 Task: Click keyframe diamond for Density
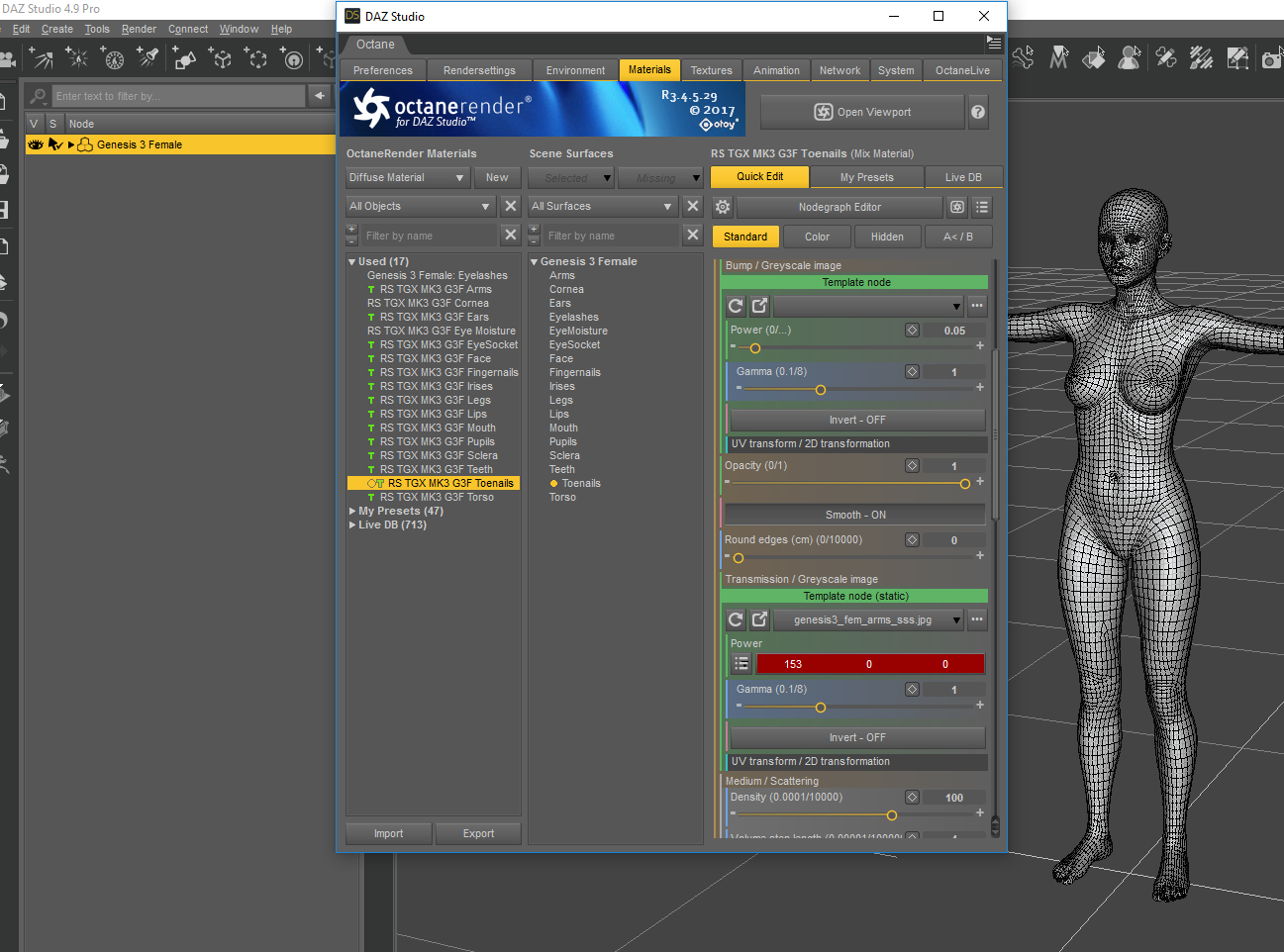[x=912, y=798]
